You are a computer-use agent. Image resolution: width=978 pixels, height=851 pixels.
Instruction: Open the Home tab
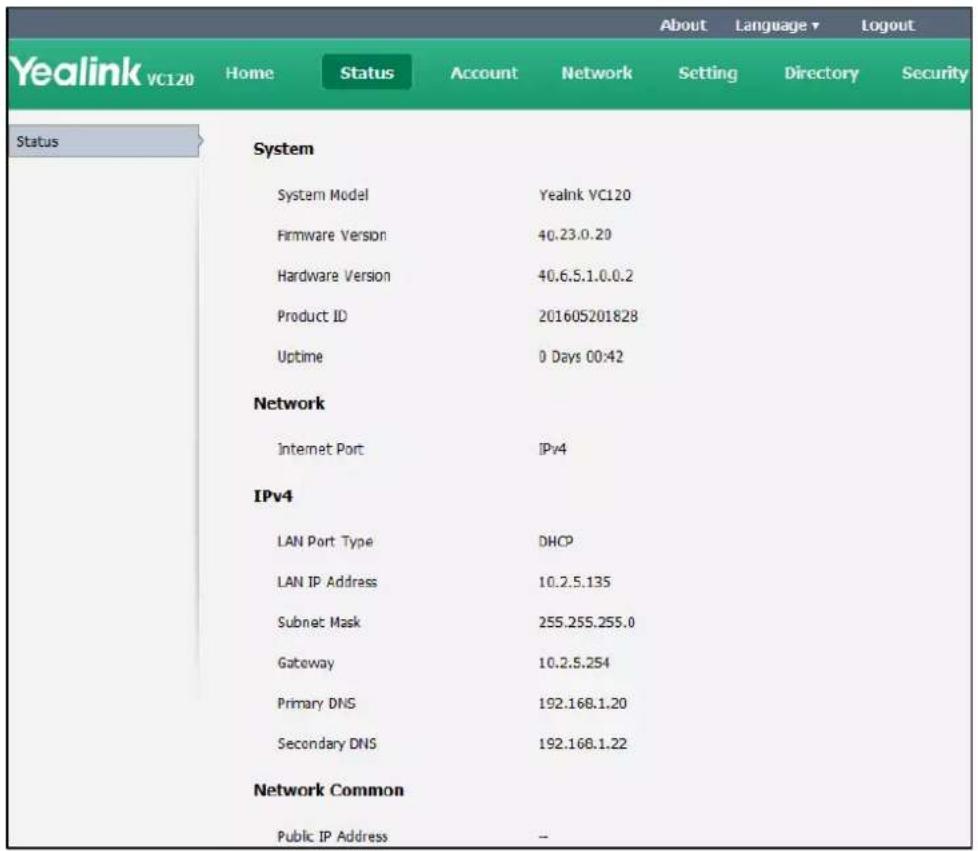tap(249, 73)
